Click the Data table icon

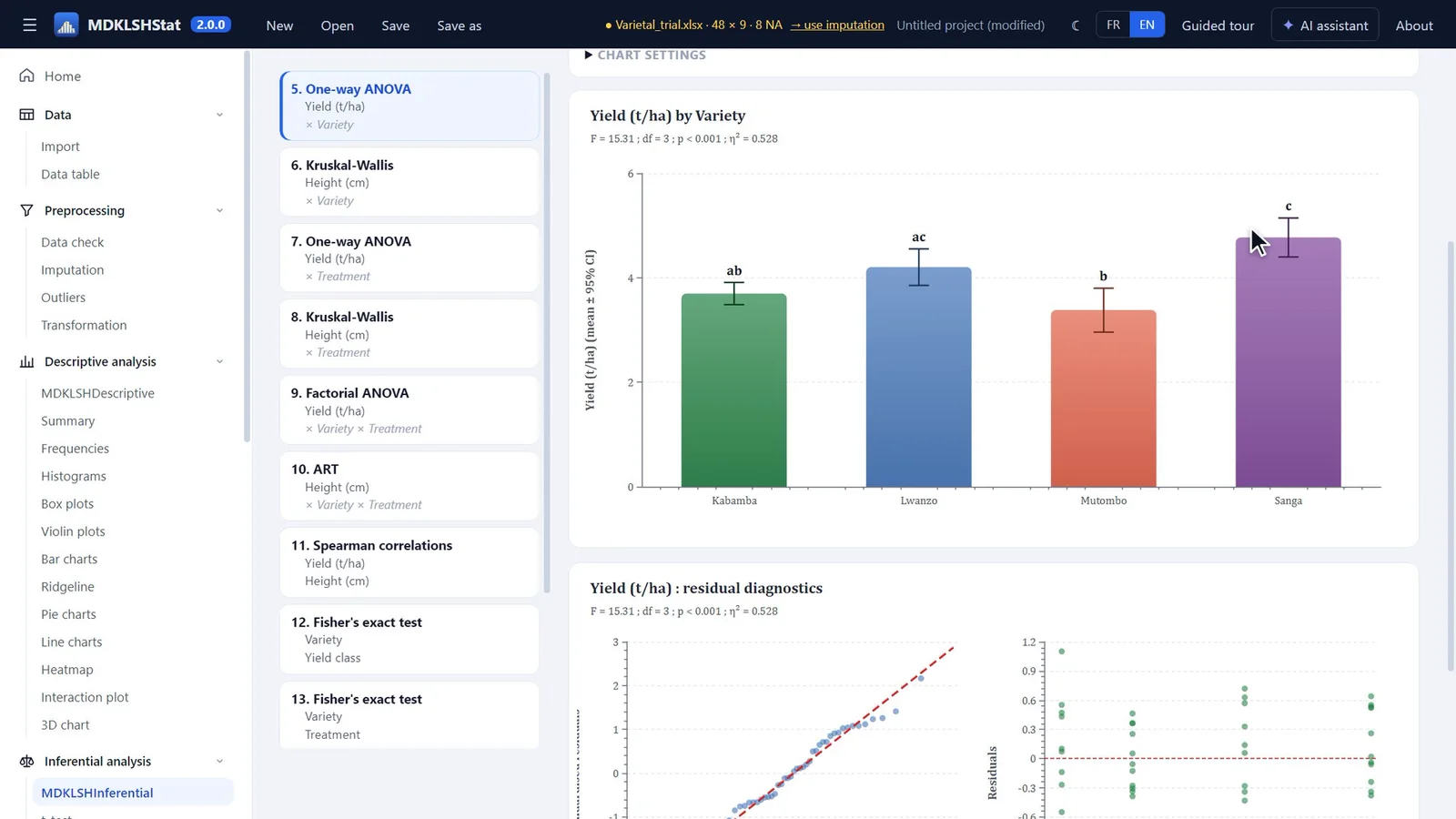point(27,115)
